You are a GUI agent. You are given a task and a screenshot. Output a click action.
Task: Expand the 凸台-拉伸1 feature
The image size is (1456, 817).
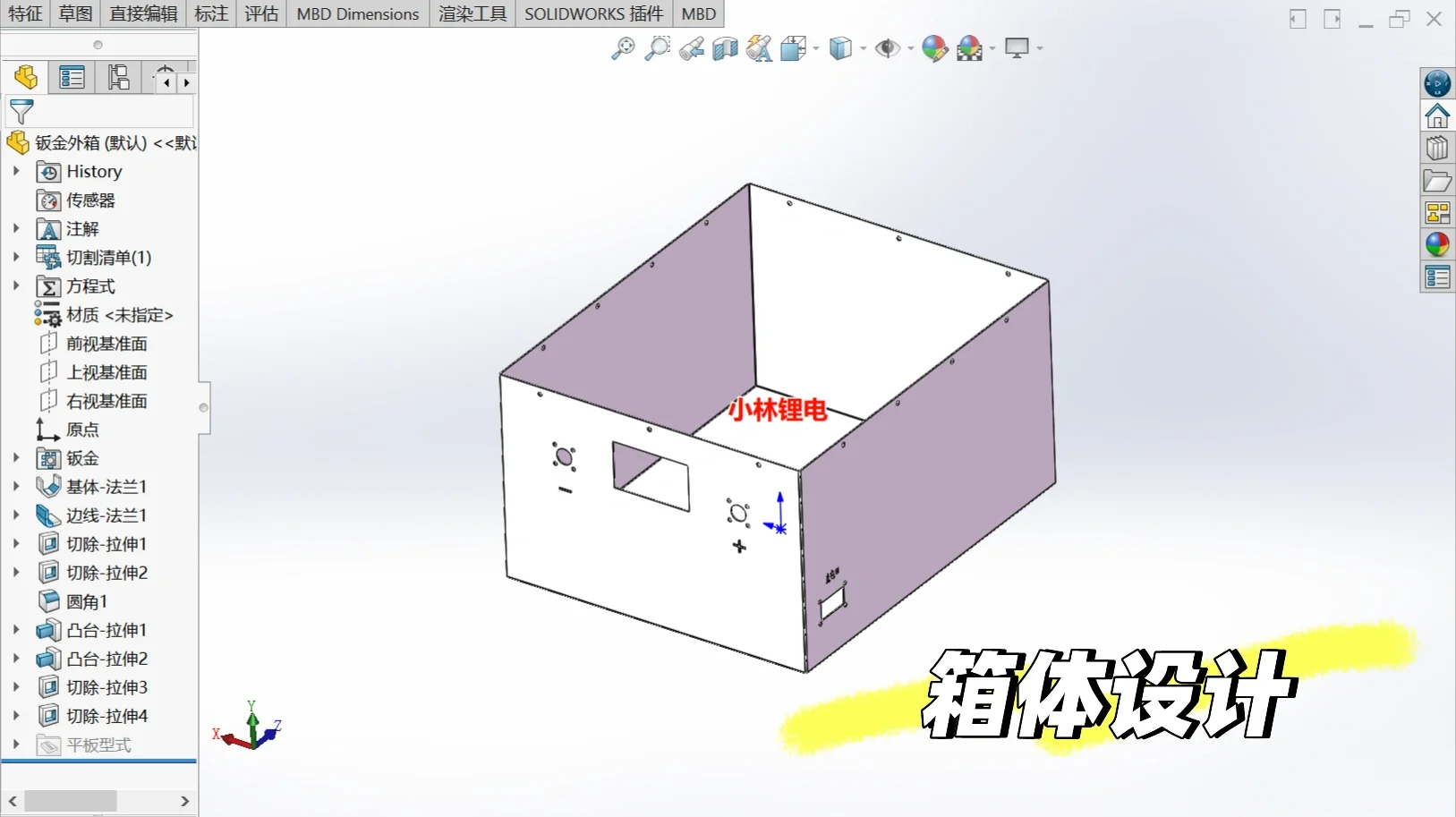[x=16, y=629]
